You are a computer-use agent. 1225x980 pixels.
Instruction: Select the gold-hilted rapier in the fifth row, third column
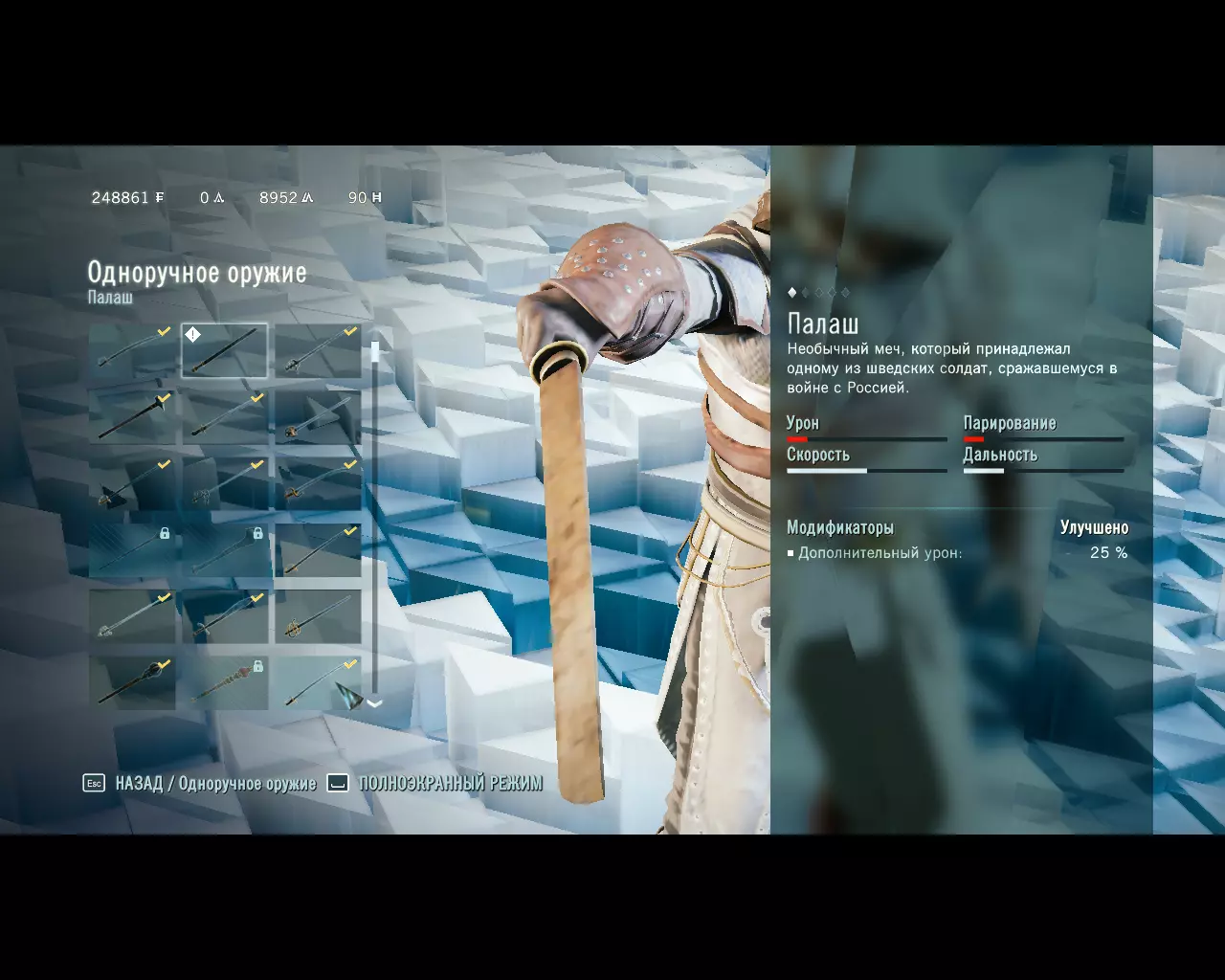coord(318,616)
